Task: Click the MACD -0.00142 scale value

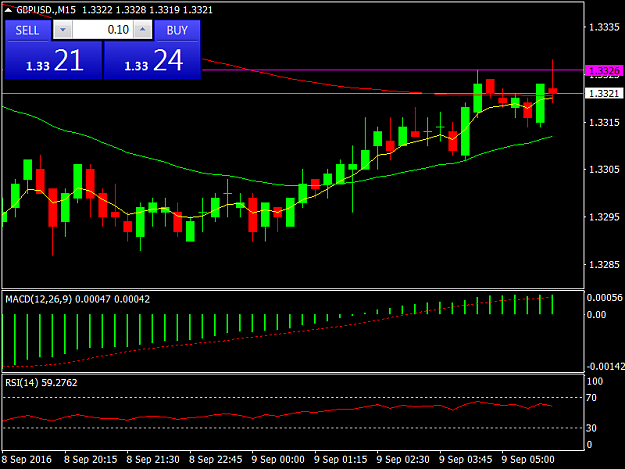Action: 605,367
